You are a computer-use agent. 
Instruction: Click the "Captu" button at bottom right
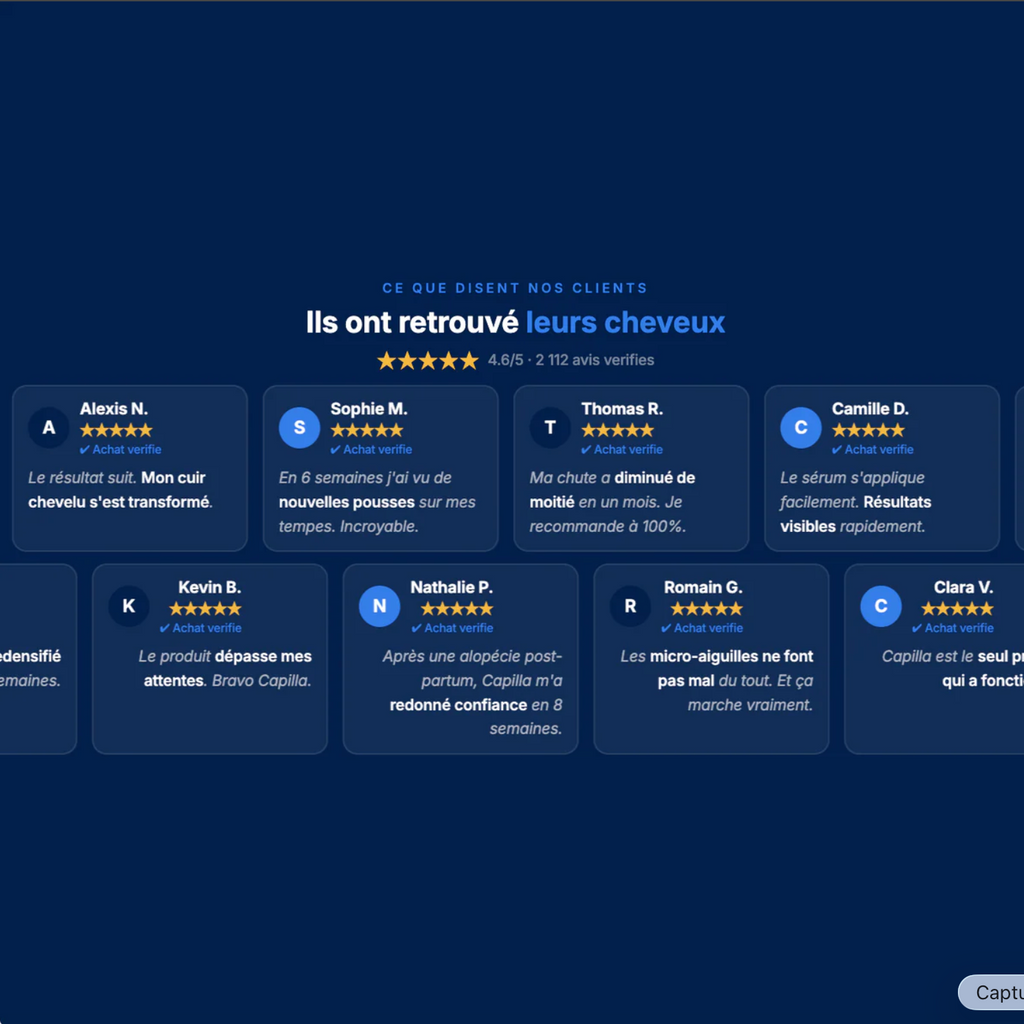click(991, 993)
